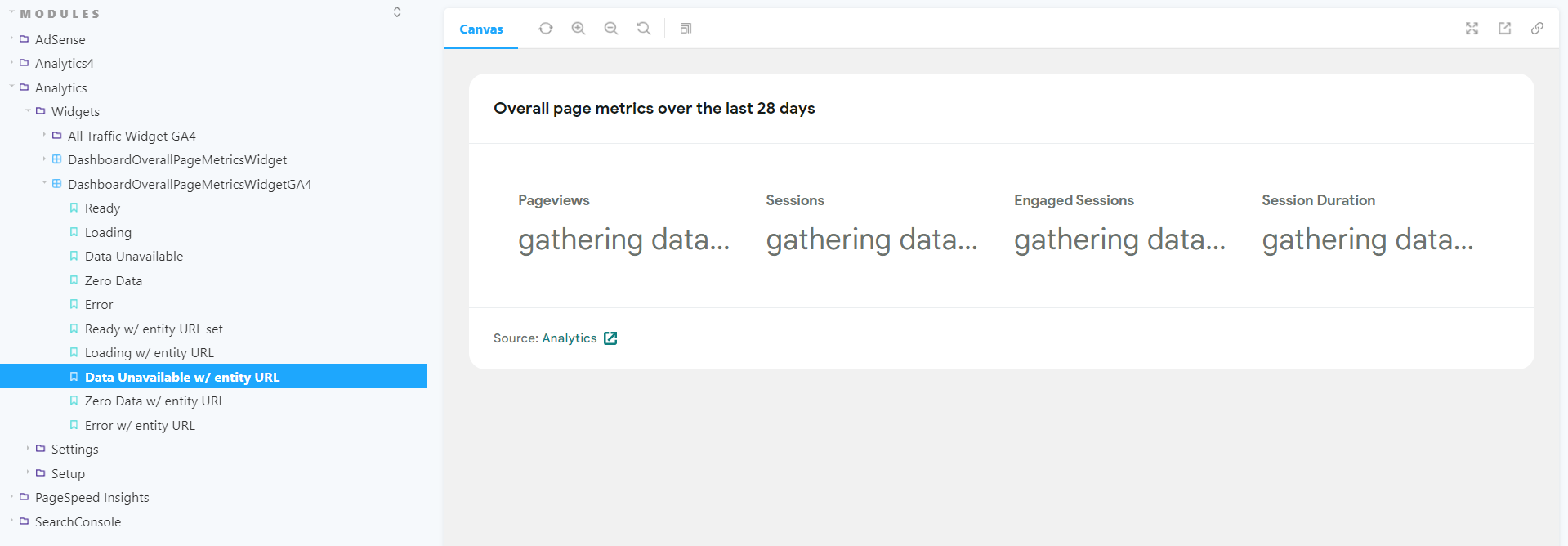
Task: Open the SearchConsole module
Action: (x=78, y=521)
